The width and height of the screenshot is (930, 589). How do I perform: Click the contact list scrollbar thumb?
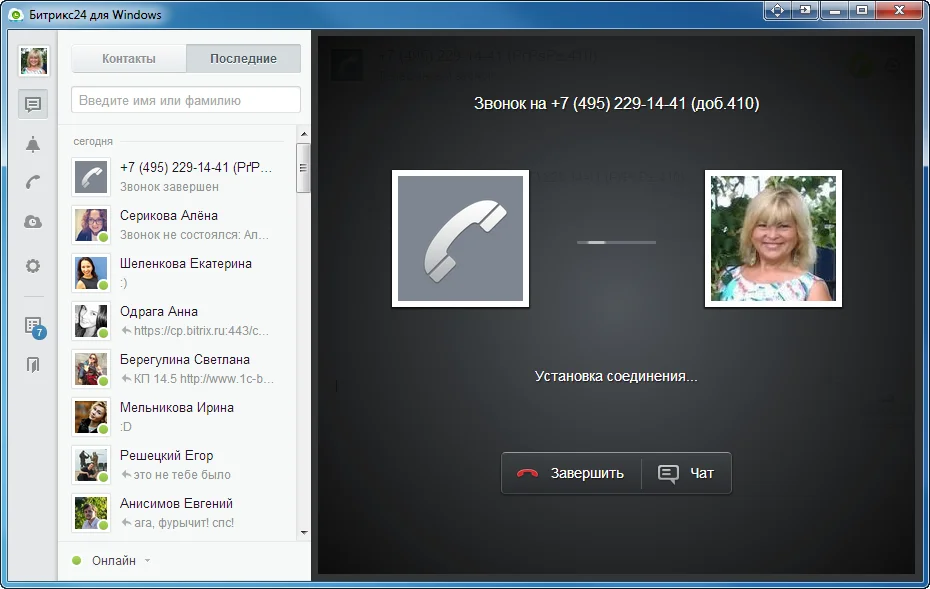coord(303,167)
